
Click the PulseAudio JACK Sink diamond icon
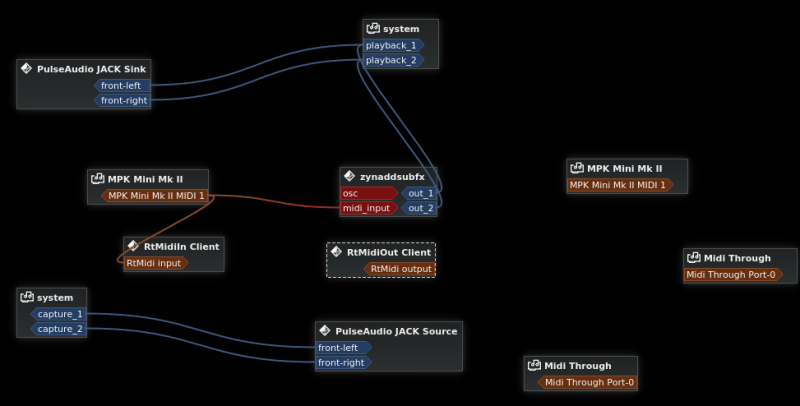[27, 68]
